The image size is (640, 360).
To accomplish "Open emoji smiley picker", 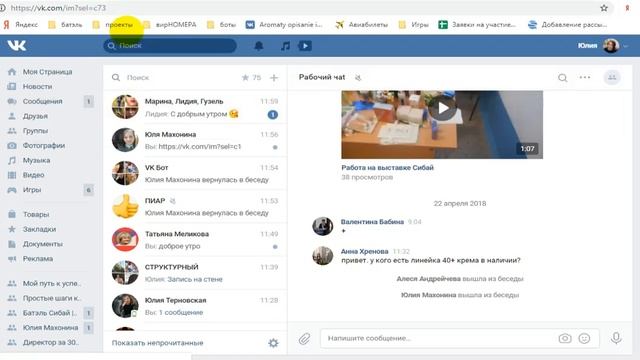I will (584, 338).
